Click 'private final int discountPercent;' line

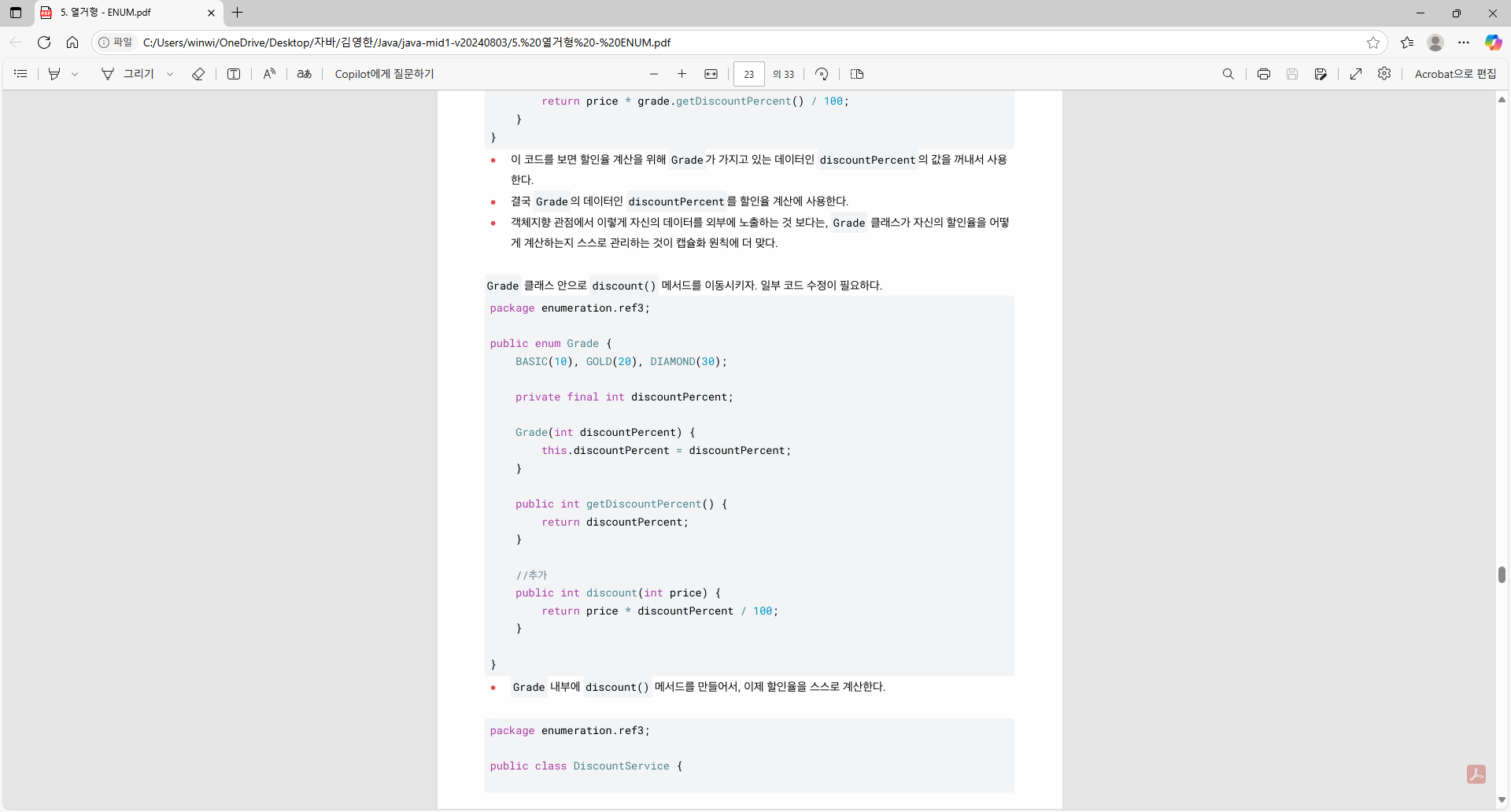624,397
